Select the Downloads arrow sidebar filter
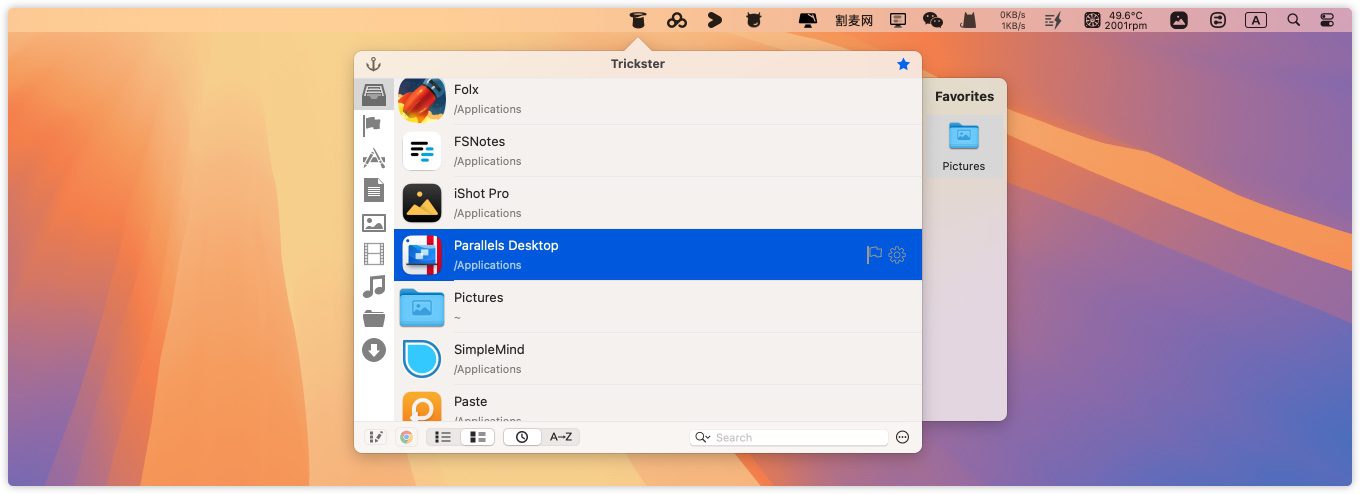 click(x=374, y=350)
